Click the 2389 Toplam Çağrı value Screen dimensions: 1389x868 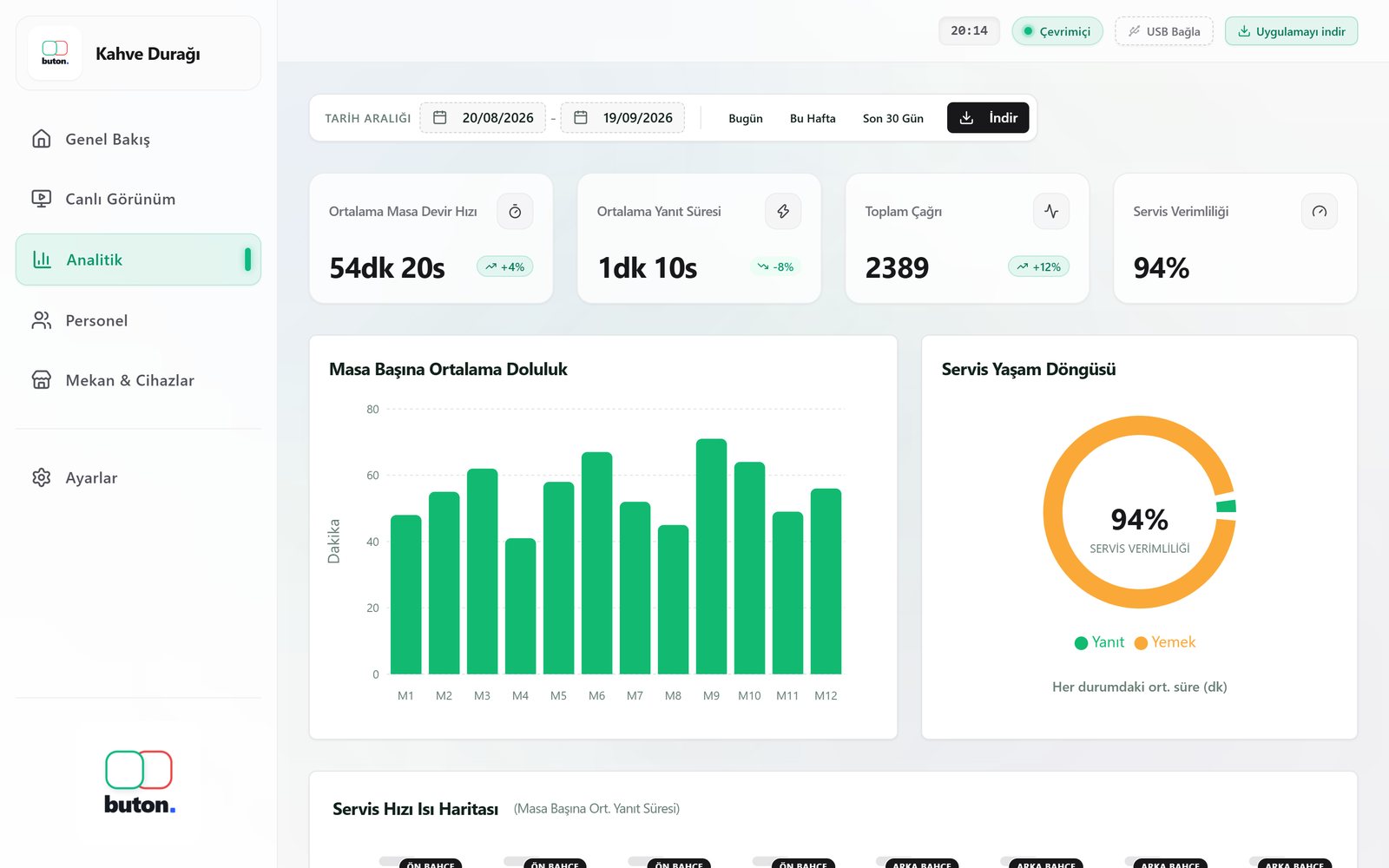click(897, 267)
